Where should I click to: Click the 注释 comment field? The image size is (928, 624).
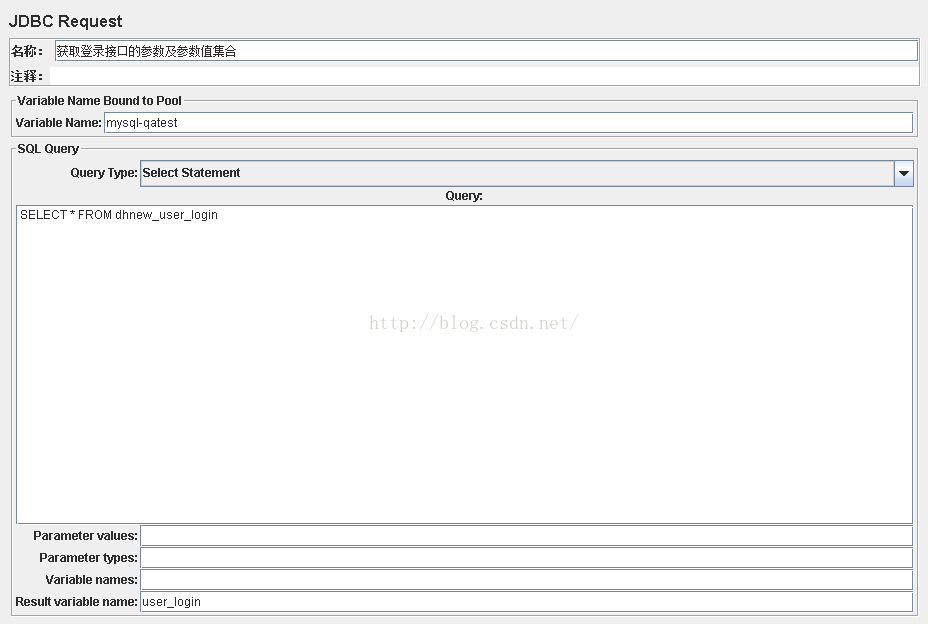coord(484,76)
